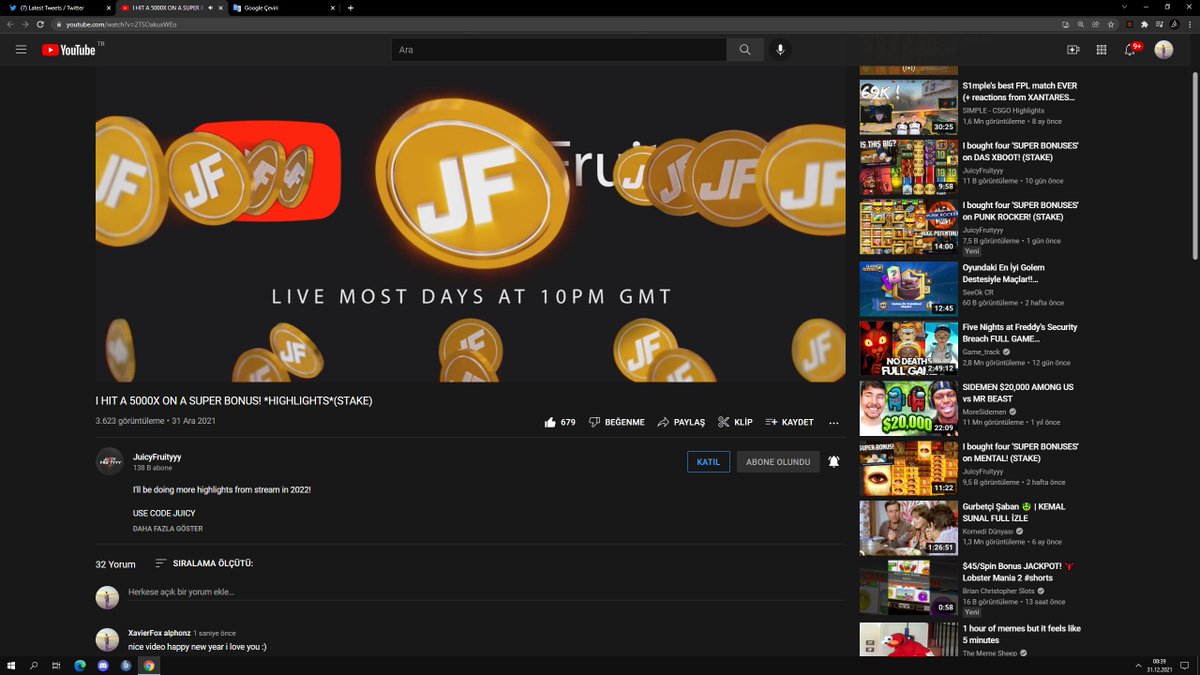
Task: Go to the YouTube home logo
Action: (x=69, y=49)
